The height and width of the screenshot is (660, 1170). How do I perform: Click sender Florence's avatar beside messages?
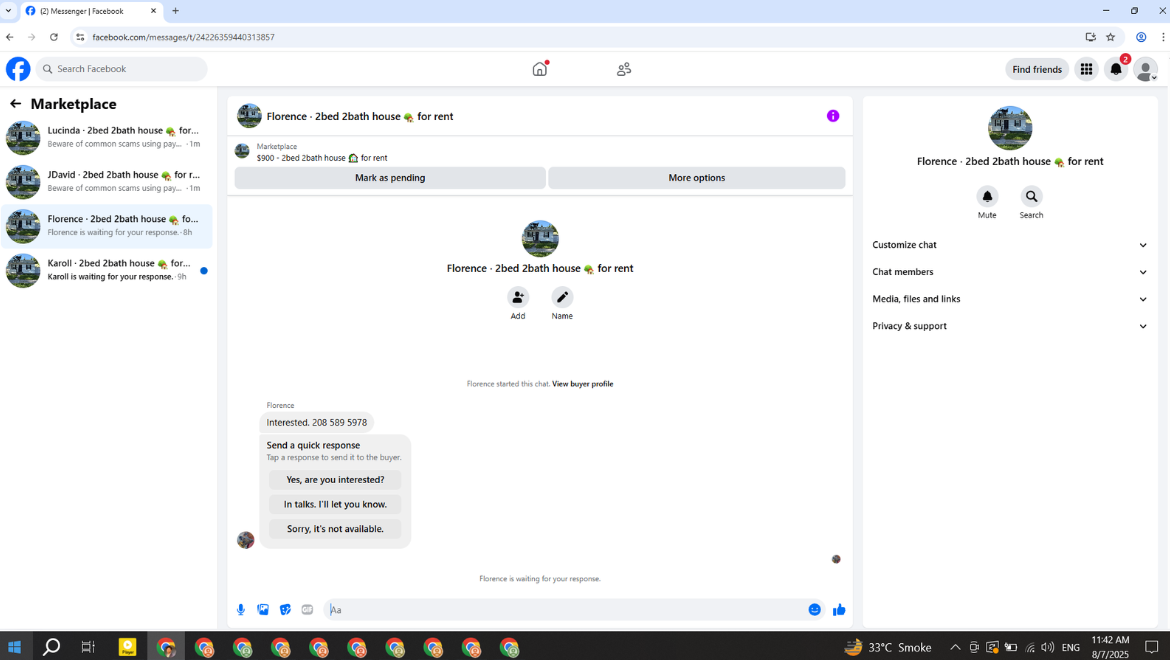click(245, 540)
